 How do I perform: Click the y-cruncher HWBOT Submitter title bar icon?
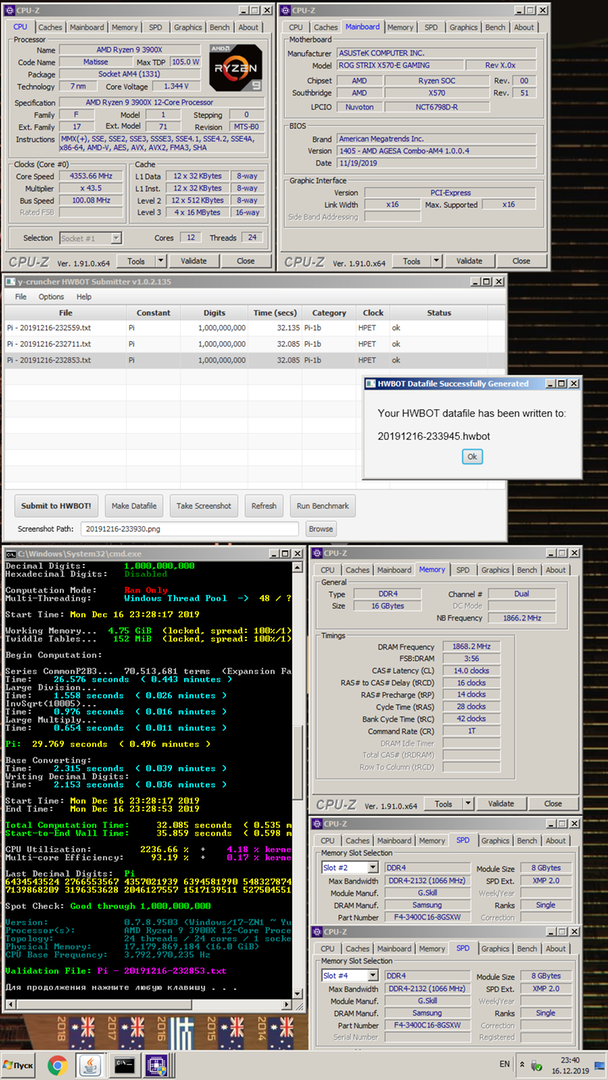[10, 282]
